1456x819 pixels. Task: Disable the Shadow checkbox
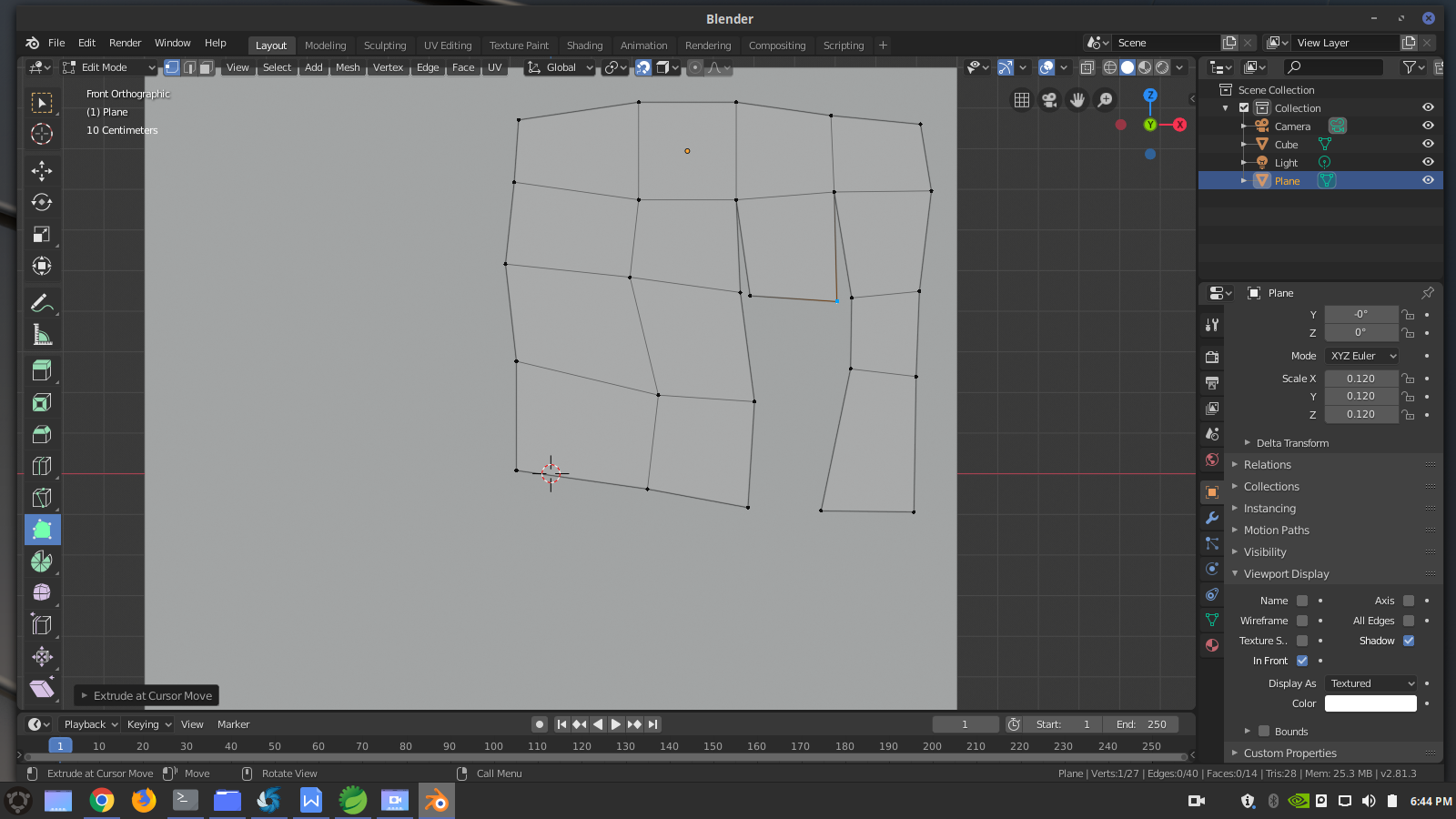click(1409, 641)
